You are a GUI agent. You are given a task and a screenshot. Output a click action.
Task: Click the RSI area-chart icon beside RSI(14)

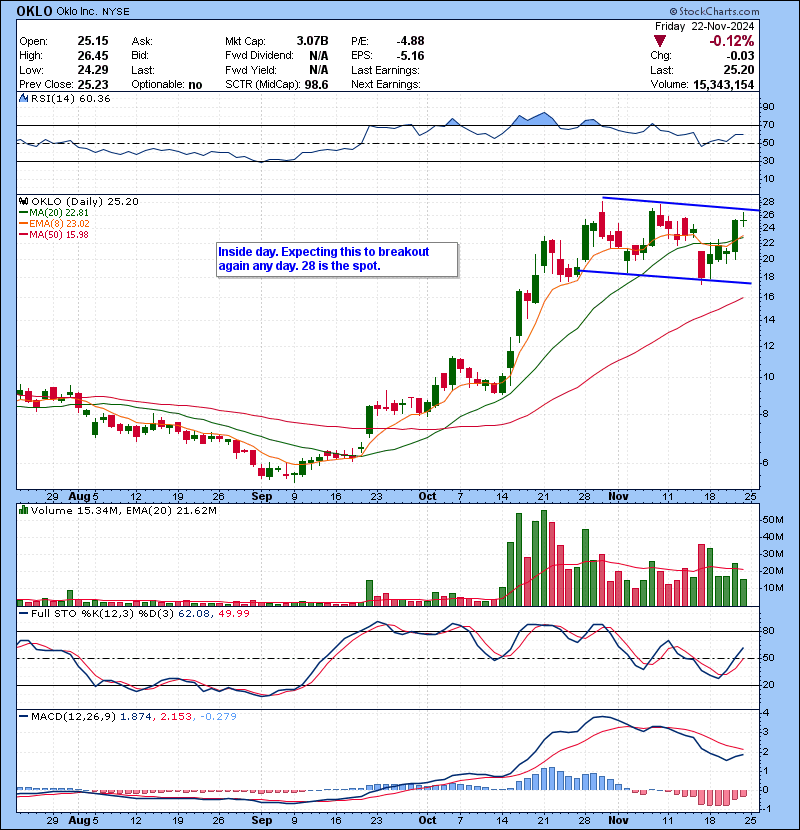[x=23, y=98]
